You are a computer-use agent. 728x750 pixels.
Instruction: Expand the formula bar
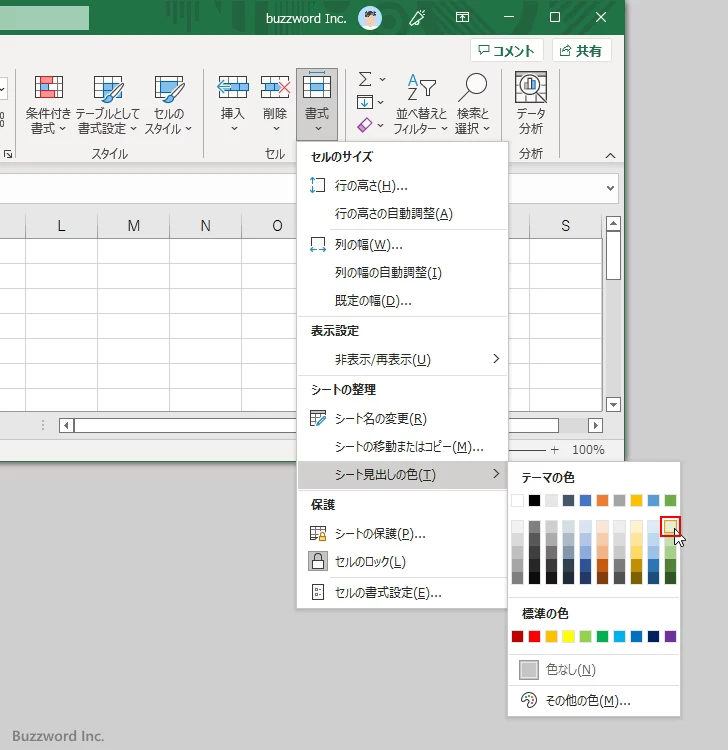click(x=610, y=188)
